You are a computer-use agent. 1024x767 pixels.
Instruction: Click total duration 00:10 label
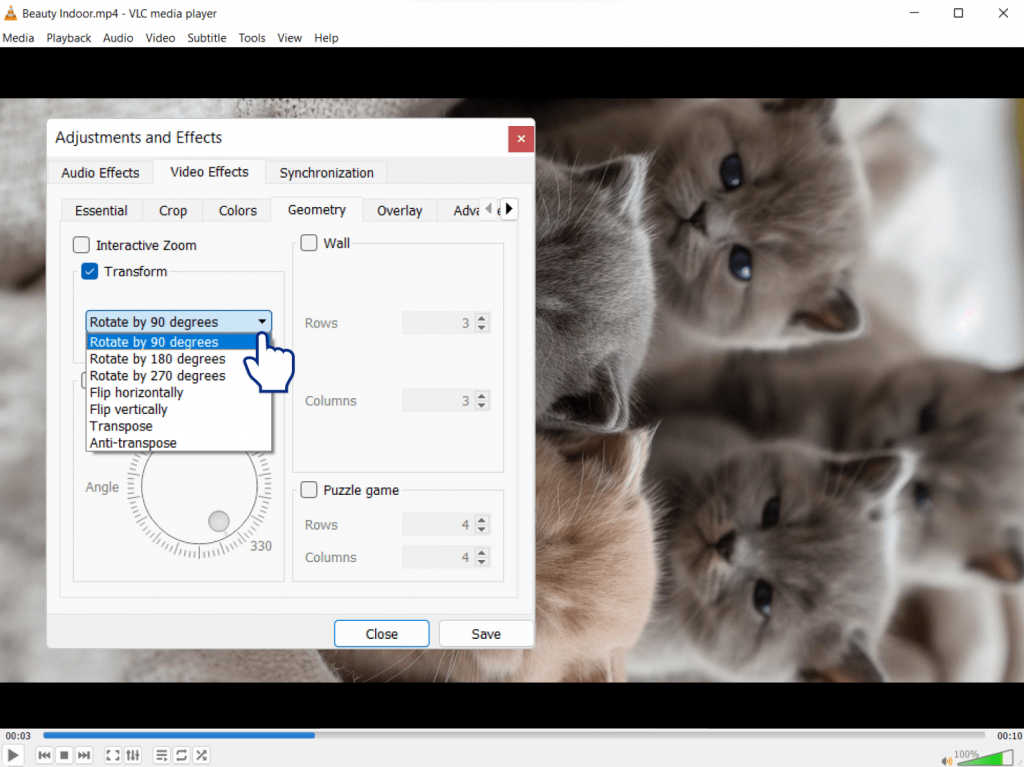click(x=1009, y=736)
